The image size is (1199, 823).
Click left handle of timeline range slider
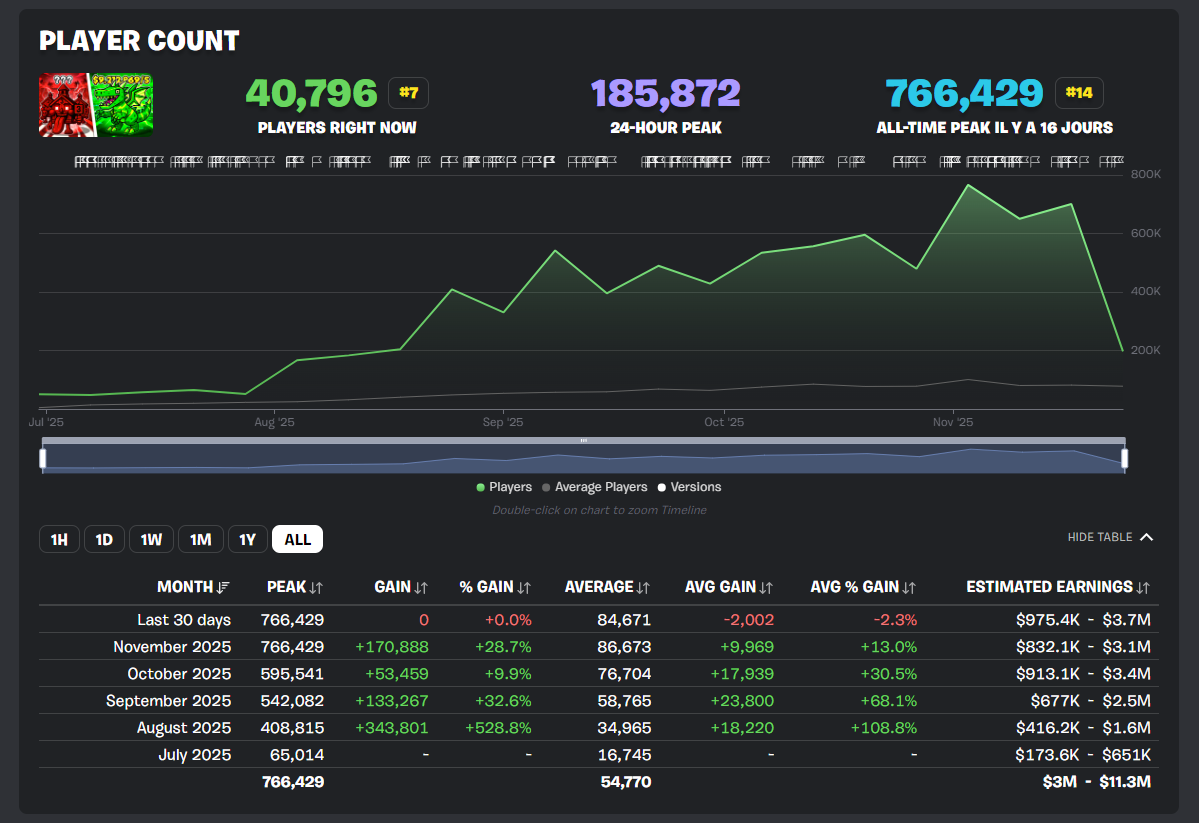43,458
